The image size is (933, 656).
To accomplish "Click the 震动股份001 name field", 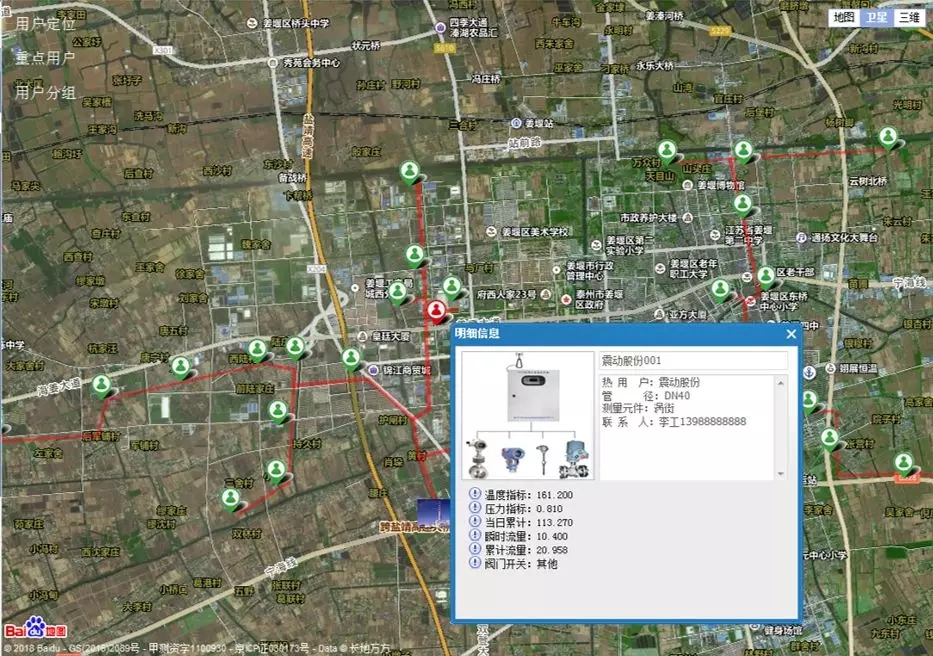I will click(693, 360).
